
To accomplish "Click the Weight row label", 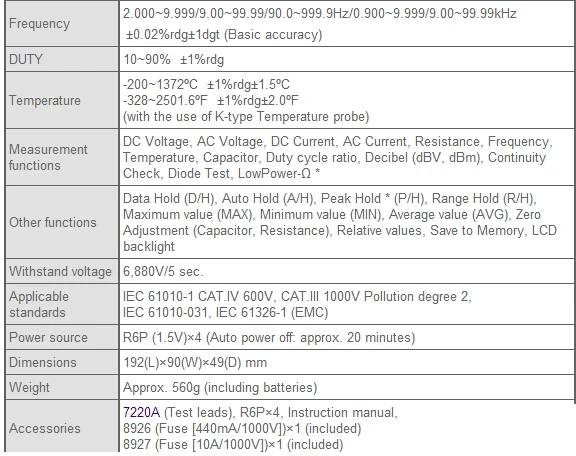I will point(29,387).
